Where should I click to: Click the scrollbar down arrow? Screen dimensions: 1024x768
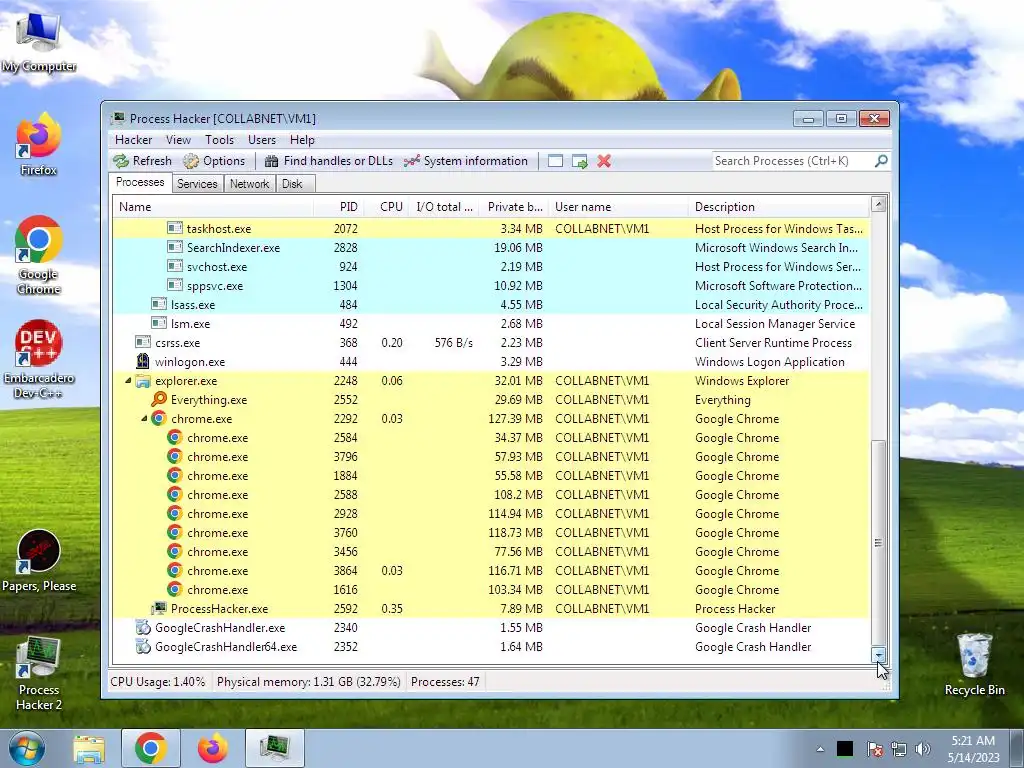pos(878,654)
